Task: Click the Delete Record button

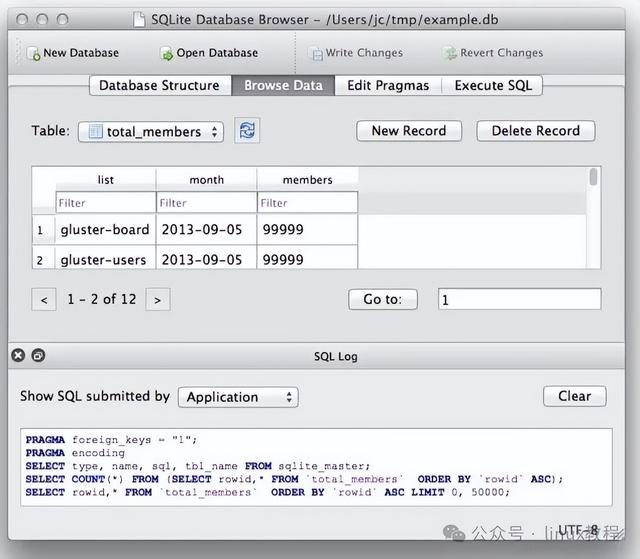Action: (536, 131)
